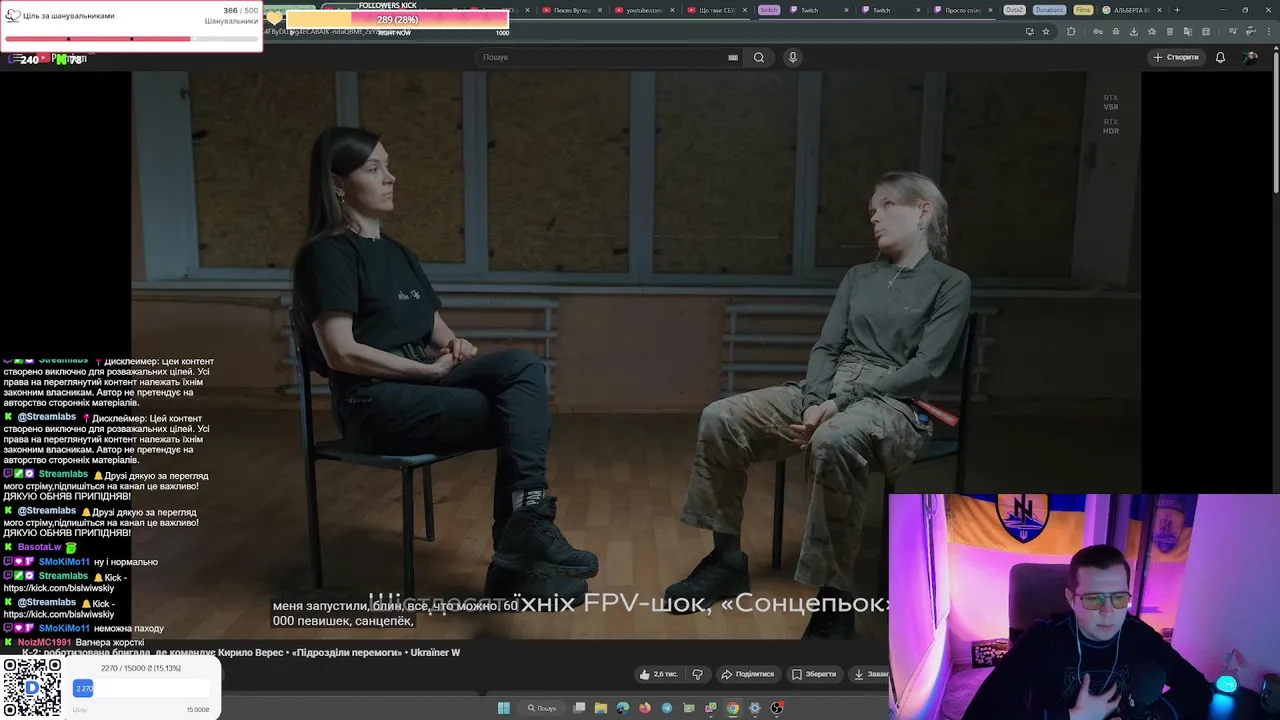The image size is (1280, 720).
Task: Like the video with thumbs-up button
Action: pyautogui.click(x=658, y=674)
